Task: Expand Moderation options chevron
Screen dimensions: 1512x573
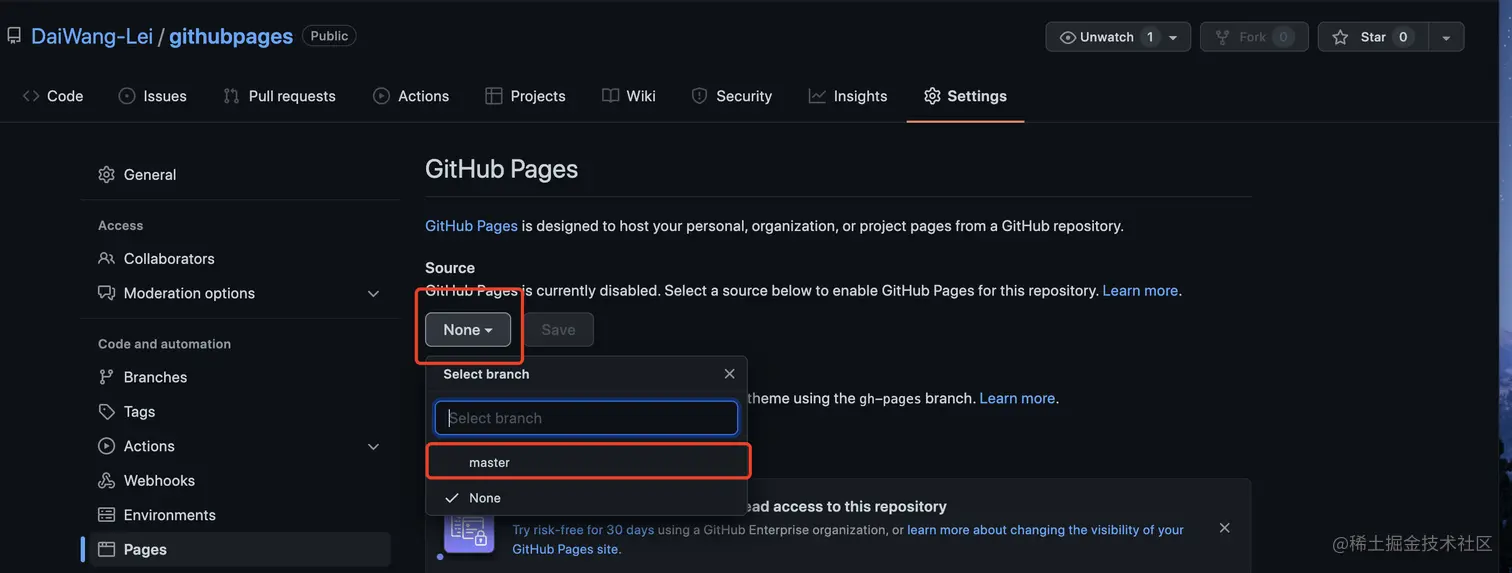Action: [x=373, y=293]
